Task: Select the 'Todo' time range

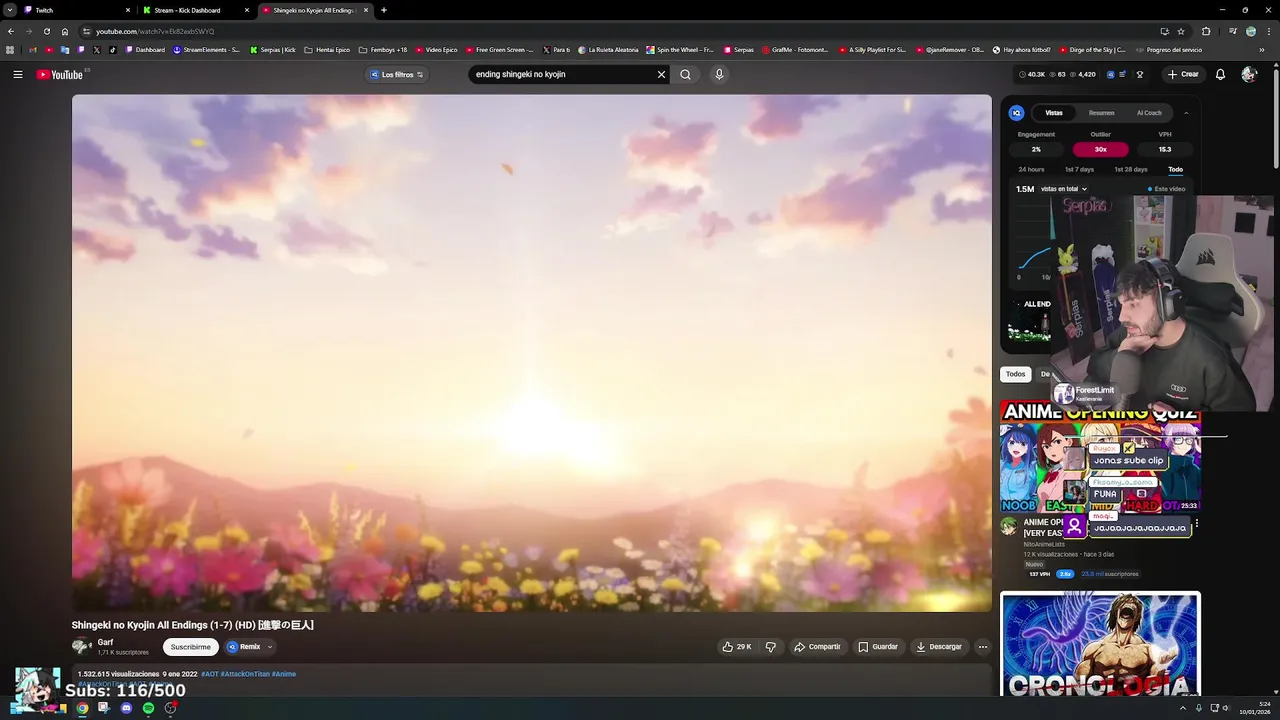Action: point(1175,170)
